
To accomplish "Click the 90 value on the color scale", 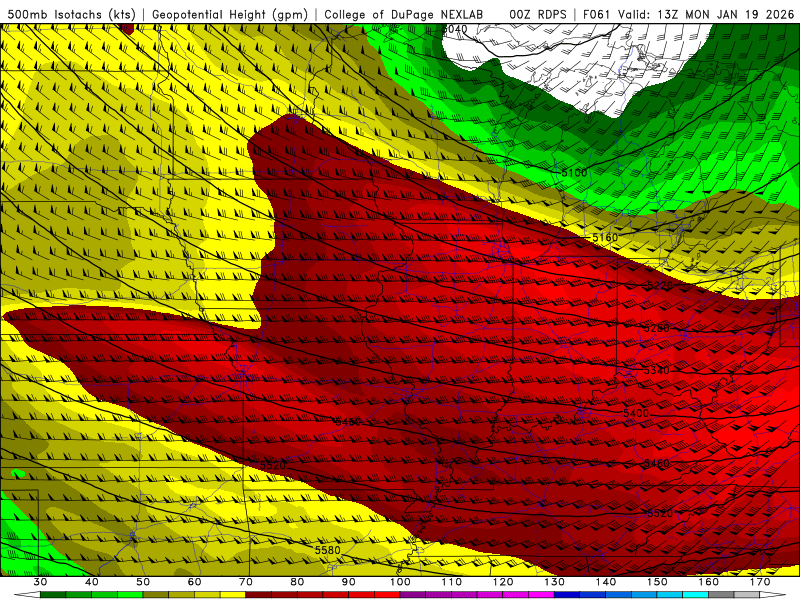I will click(x=349, y=582).
